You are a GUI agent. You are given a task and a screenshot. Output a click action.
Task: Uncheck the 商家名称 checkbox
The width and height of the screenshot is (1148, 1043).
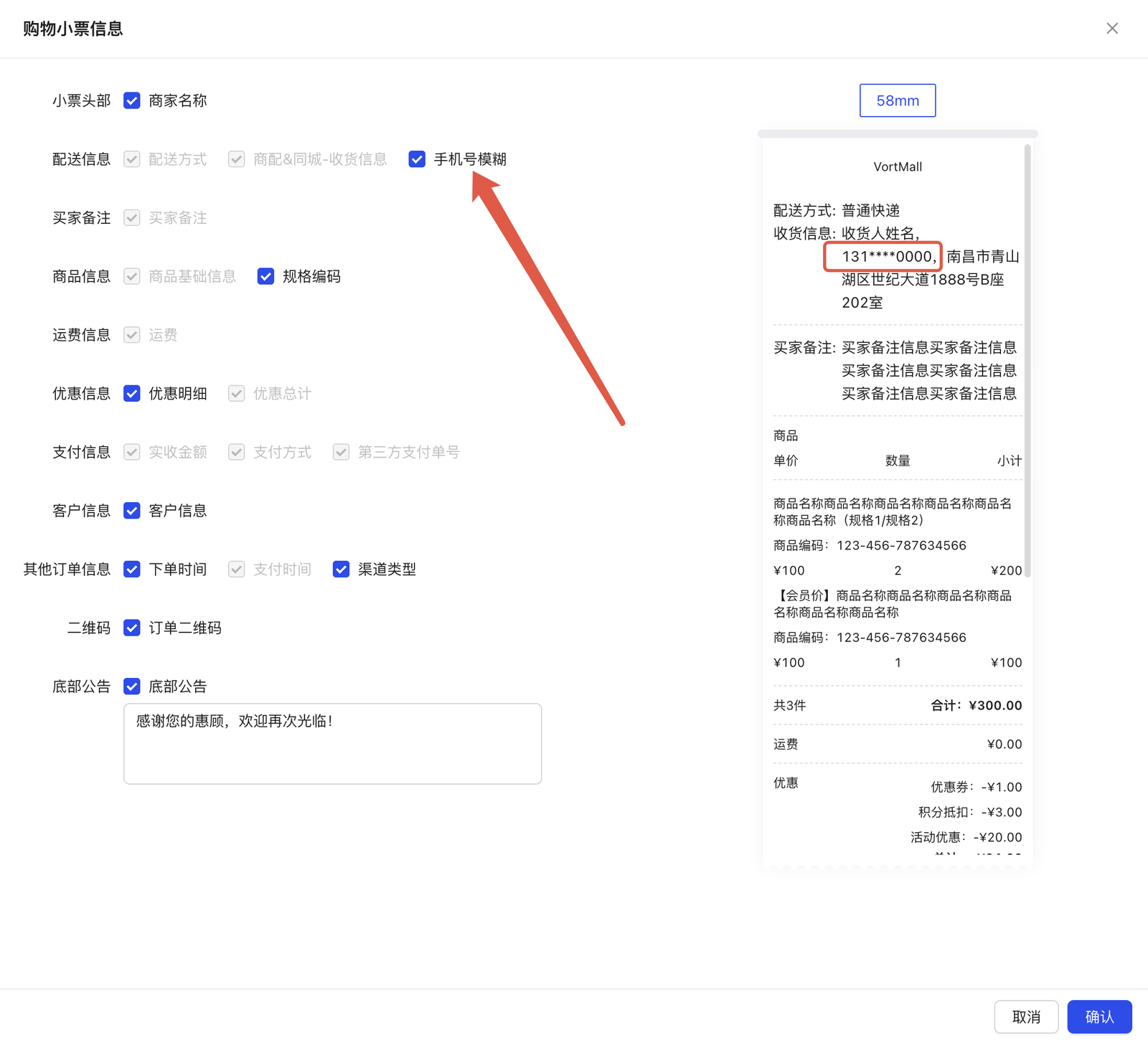(132, 100)
